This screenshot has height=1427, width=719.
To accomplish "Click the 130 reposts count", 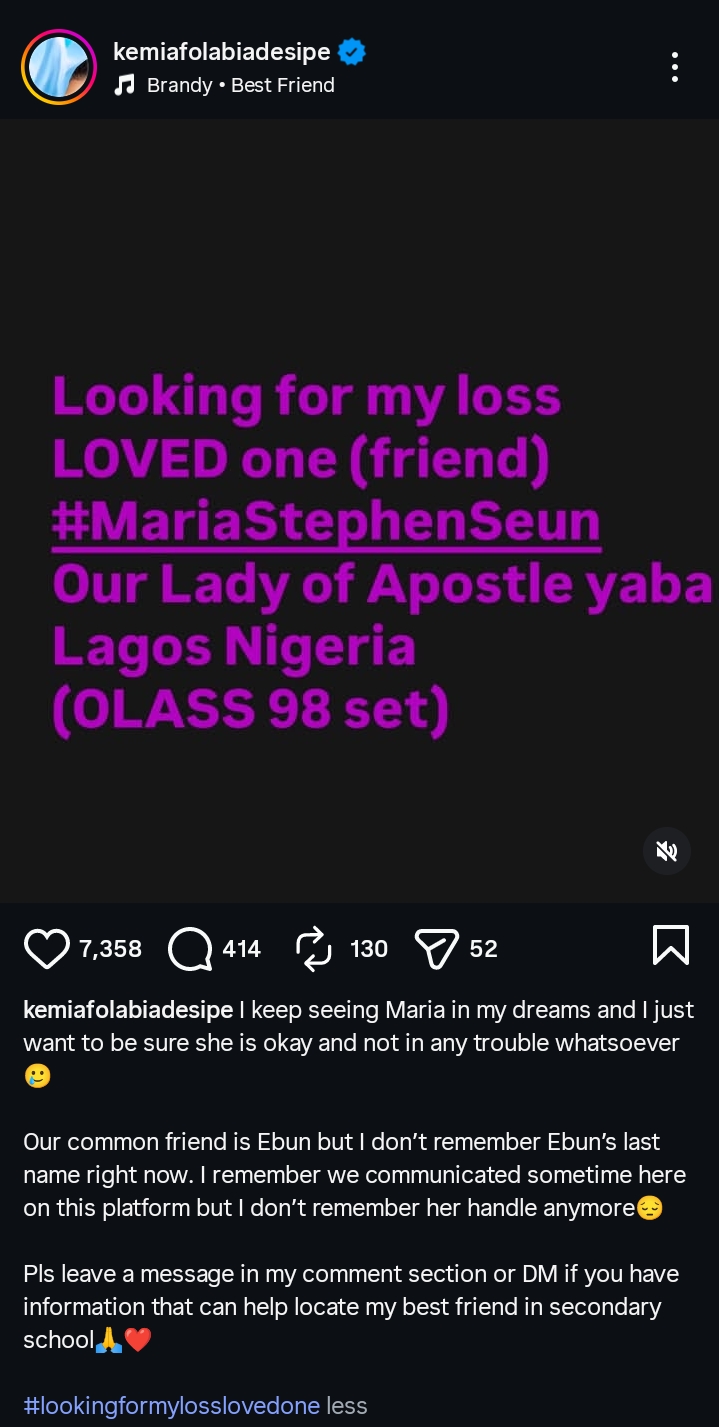I will (369, 948).
